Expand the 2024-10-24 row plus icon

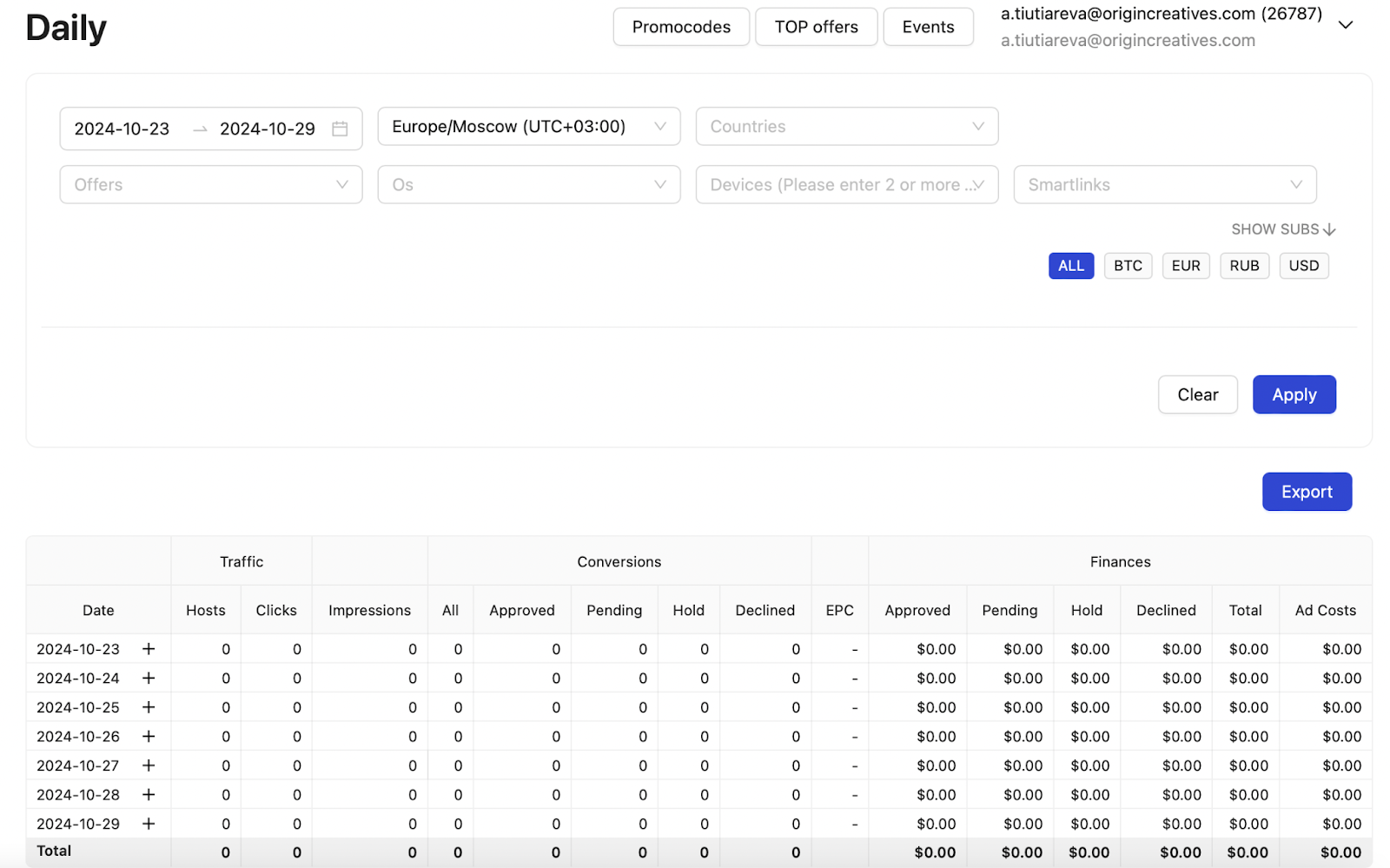coord(149,678)
